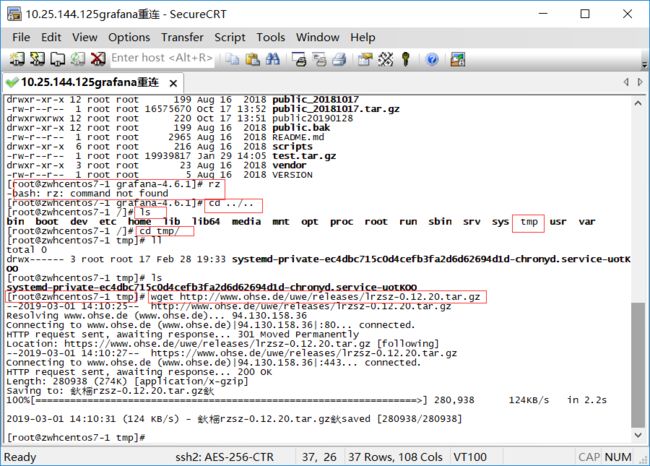Click the Reconnect toolbar icon
Screen dimensions: 650x466
point(78,59)
